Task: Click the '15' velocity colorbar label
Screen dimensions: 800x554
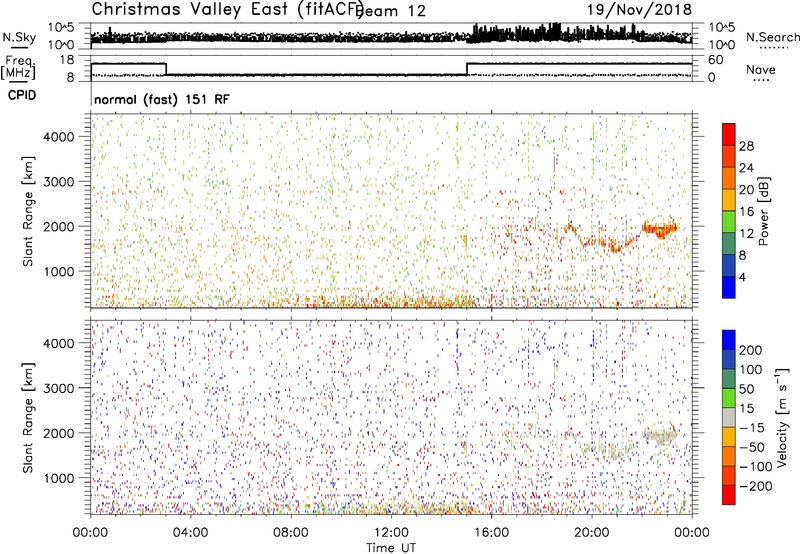Action: point(746,408)
